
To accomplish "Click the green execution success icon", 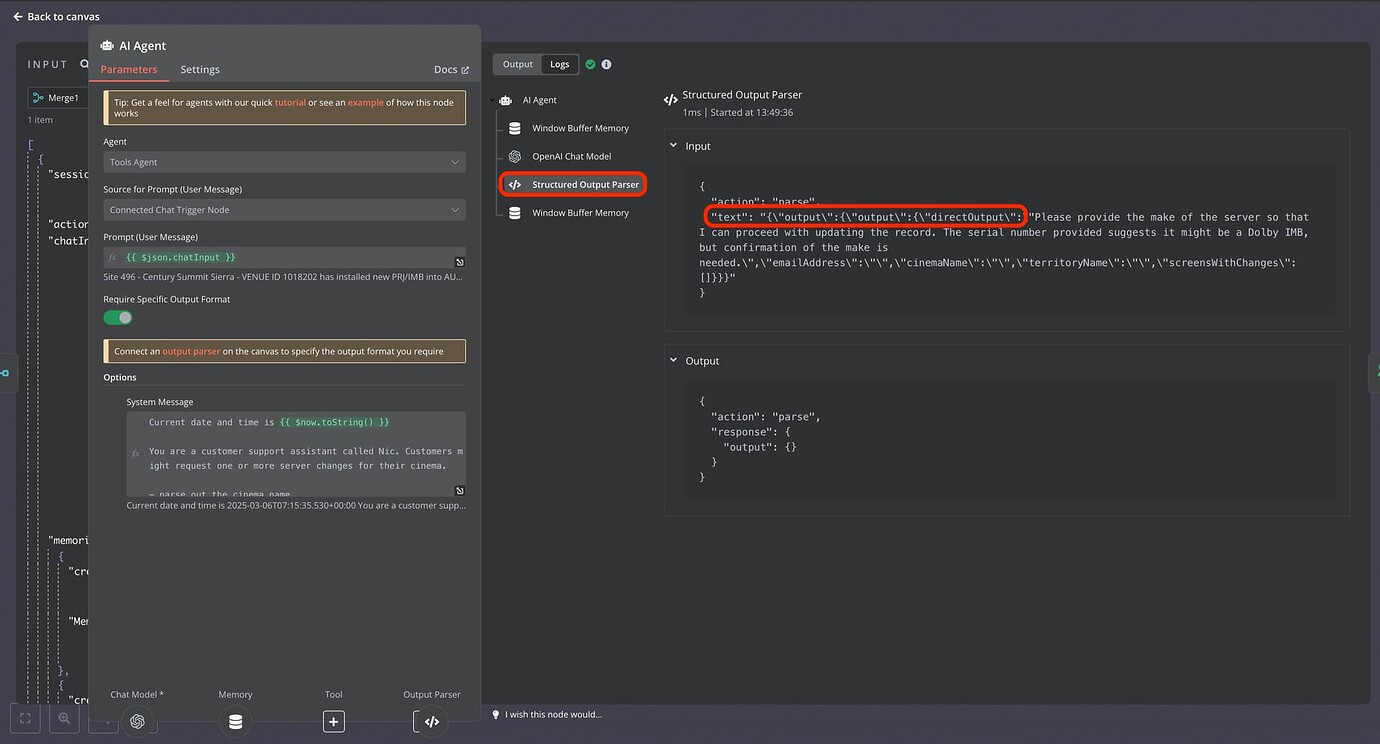I will pos(592,63).
